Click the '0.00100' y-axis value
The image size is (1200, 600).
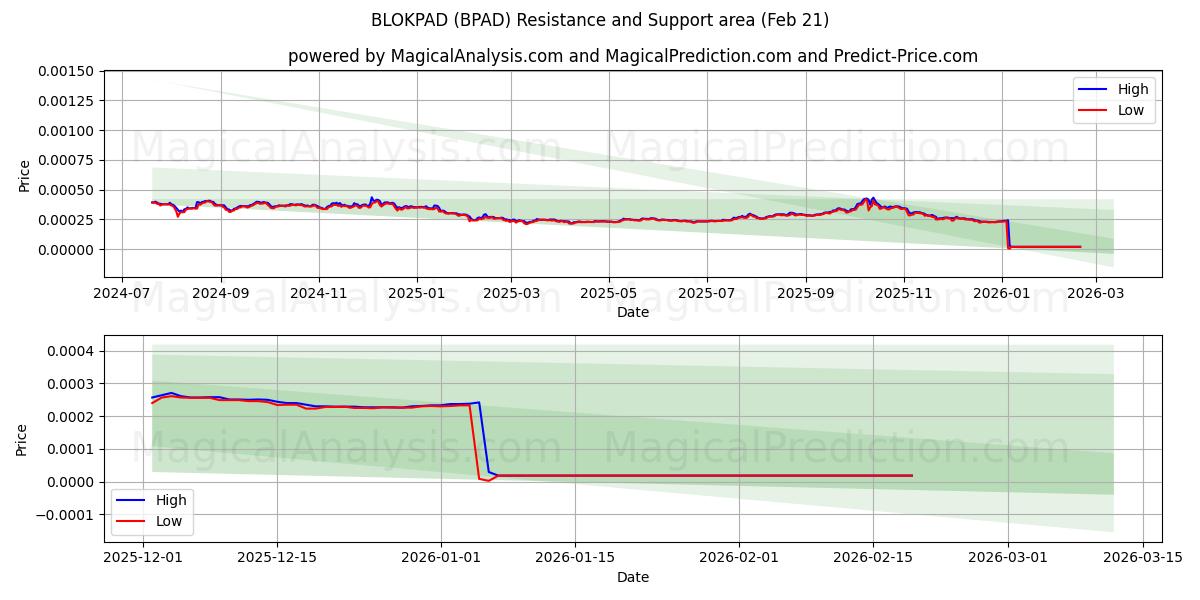[x=67, y=131]
